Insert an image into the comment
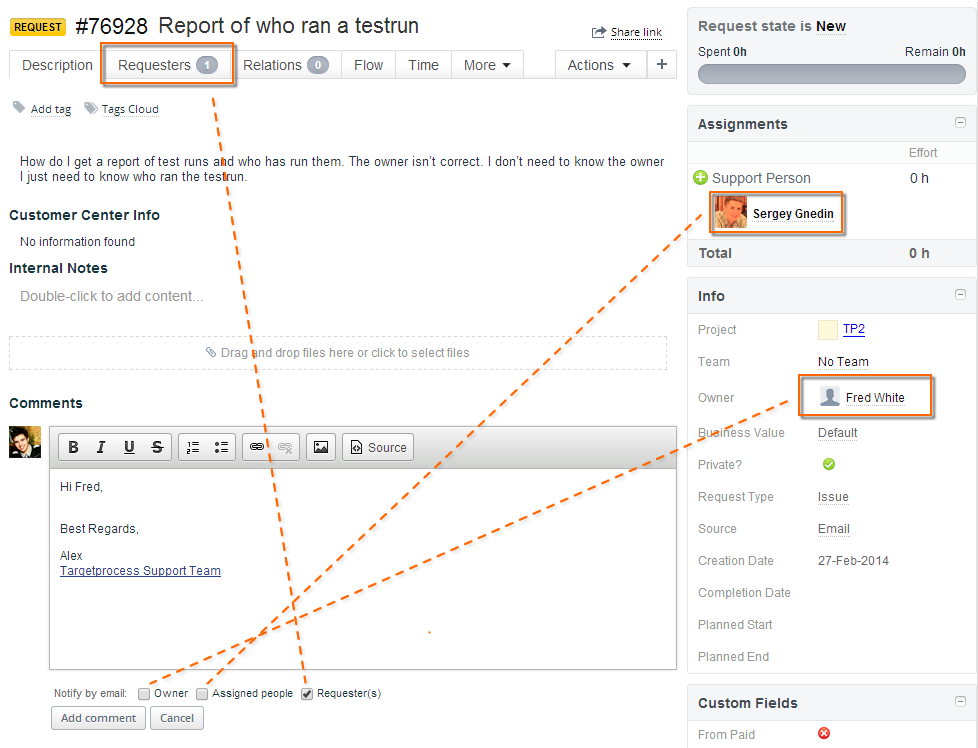 click(320, 447)
